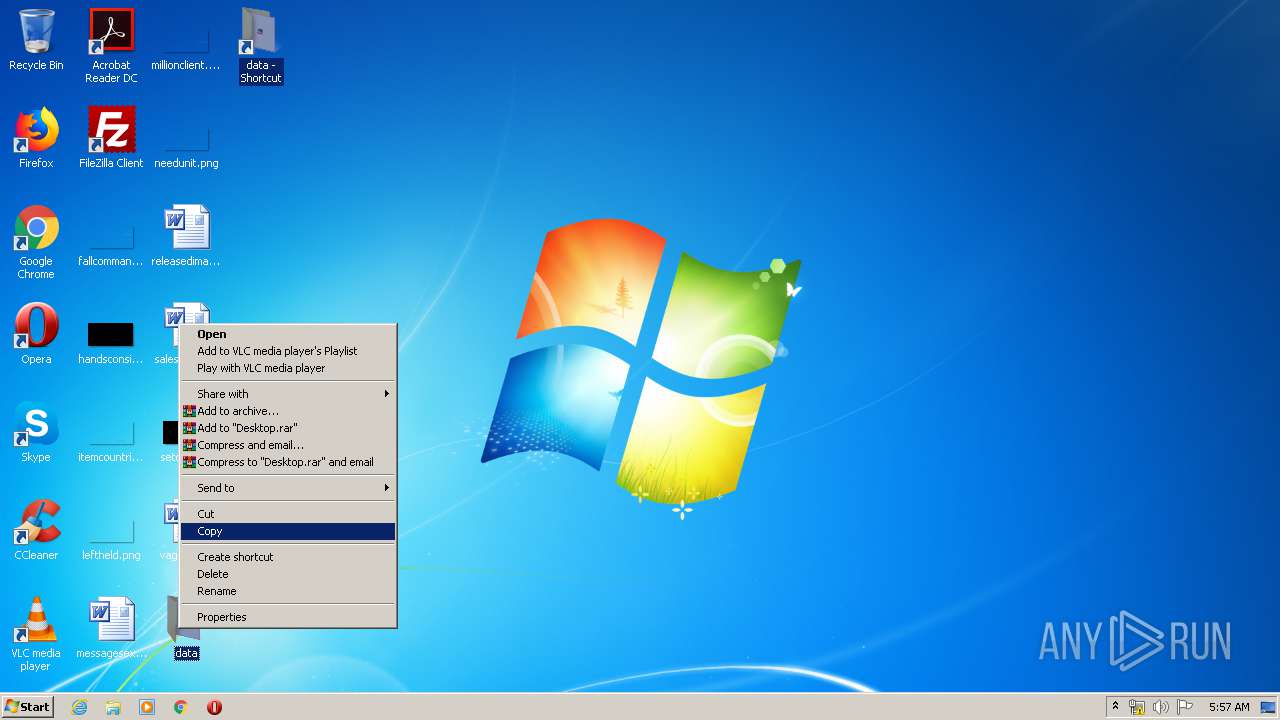Select the millionclient file on the desktop
This screenshot has width=1280, height=720.
pos(186,46)
